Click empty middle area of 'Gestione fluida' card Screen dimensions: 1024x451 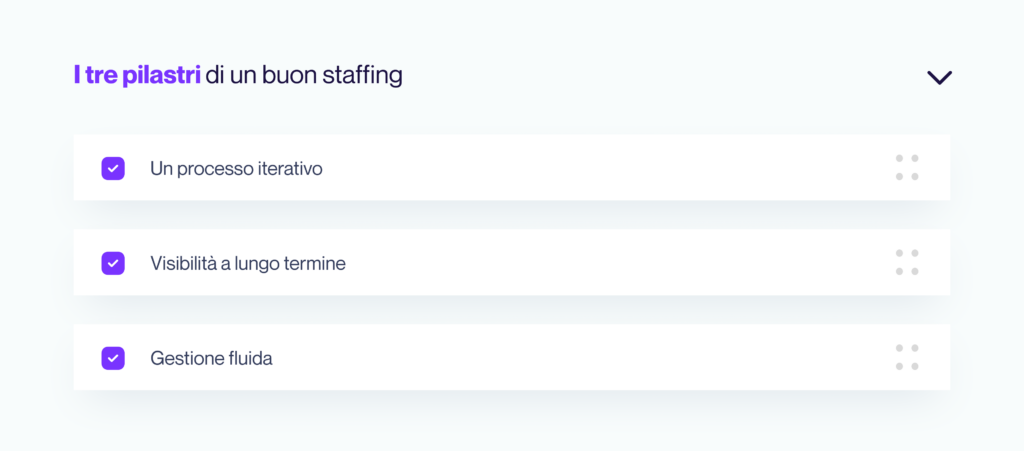(x=600, y=358)
